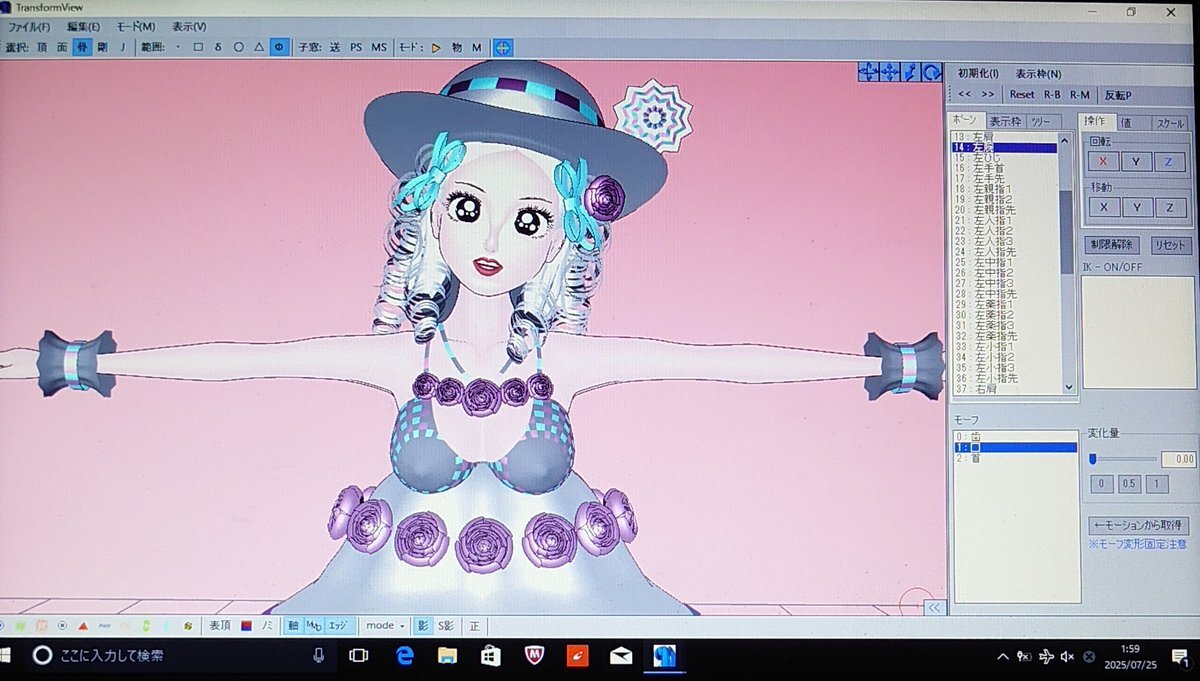Open Microsoft Edge from the taskbar
This screenshot has width=1200, height=681.
pos(404,656)
